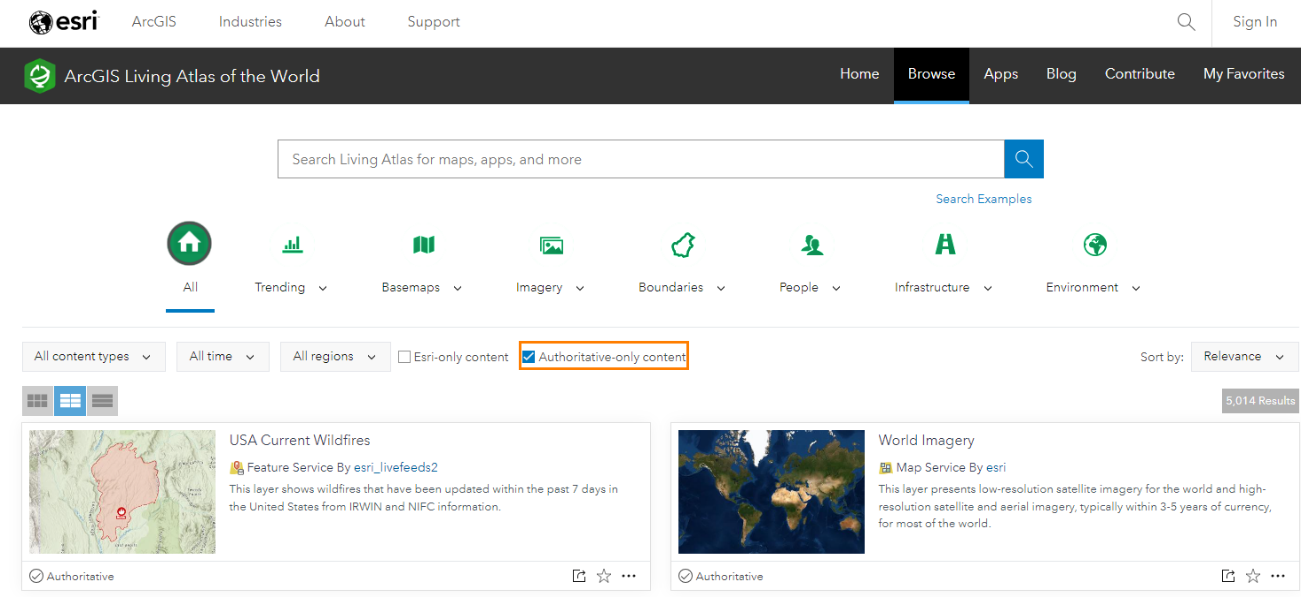Click the Sign In button
The height and width of the screenshot is (597, 1301).
(x=1255, y=22)
